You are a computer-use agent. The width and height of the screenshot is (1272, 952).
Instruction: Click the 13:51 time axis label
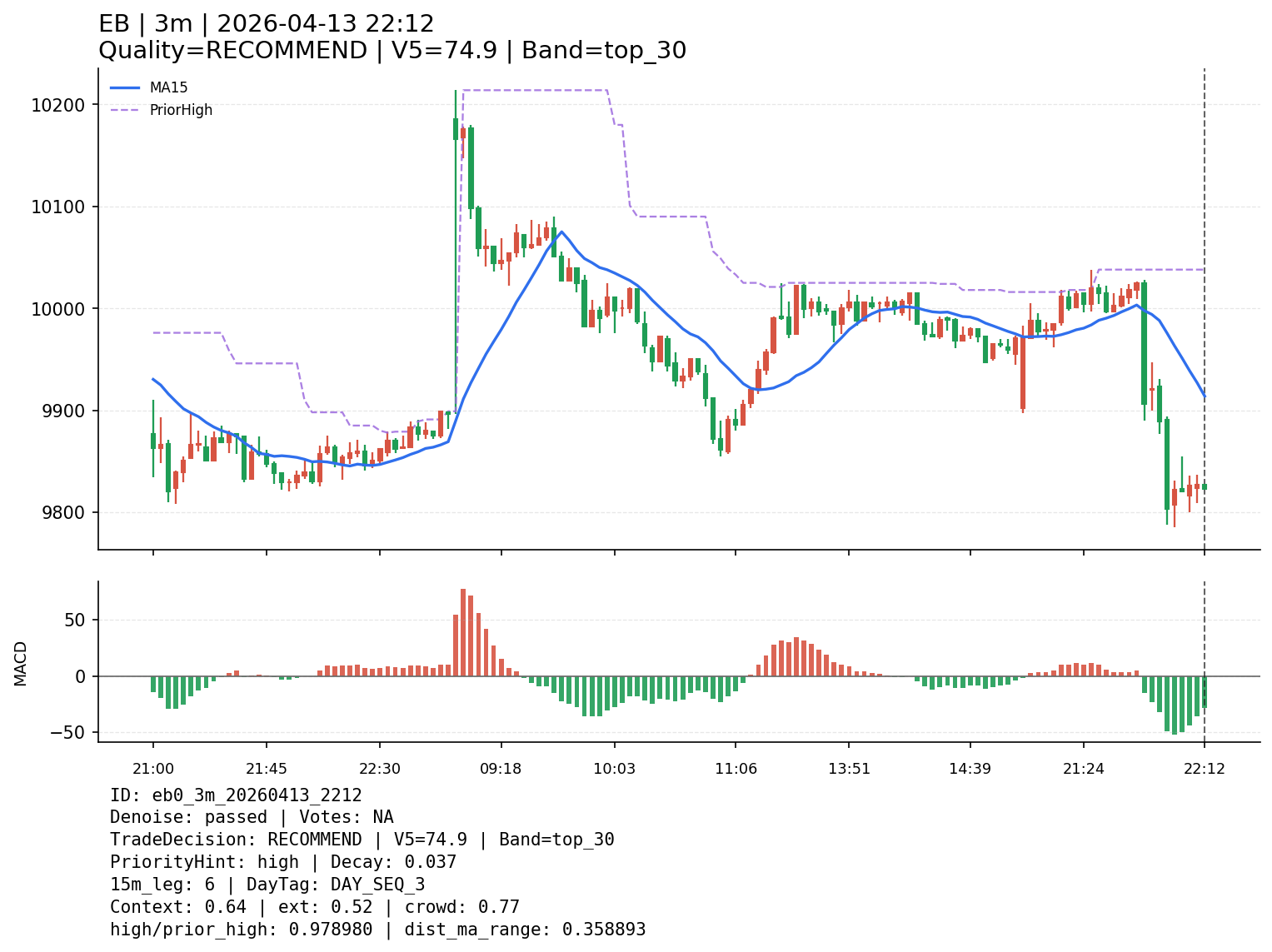point(849,769)
